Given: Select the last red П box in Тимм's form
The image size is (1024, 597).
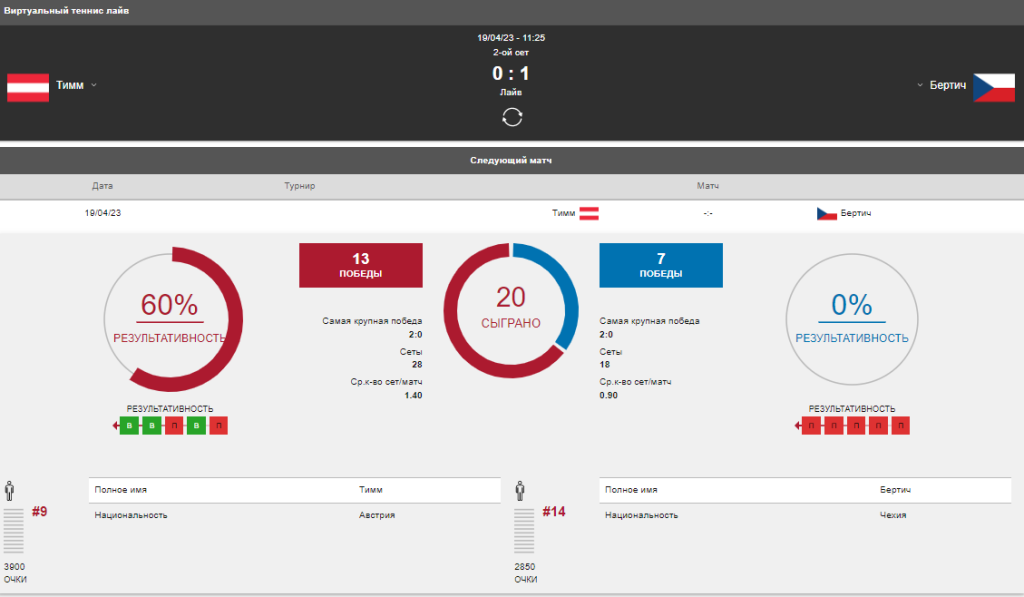Looking at the screenshot, I should coord(219,426).
